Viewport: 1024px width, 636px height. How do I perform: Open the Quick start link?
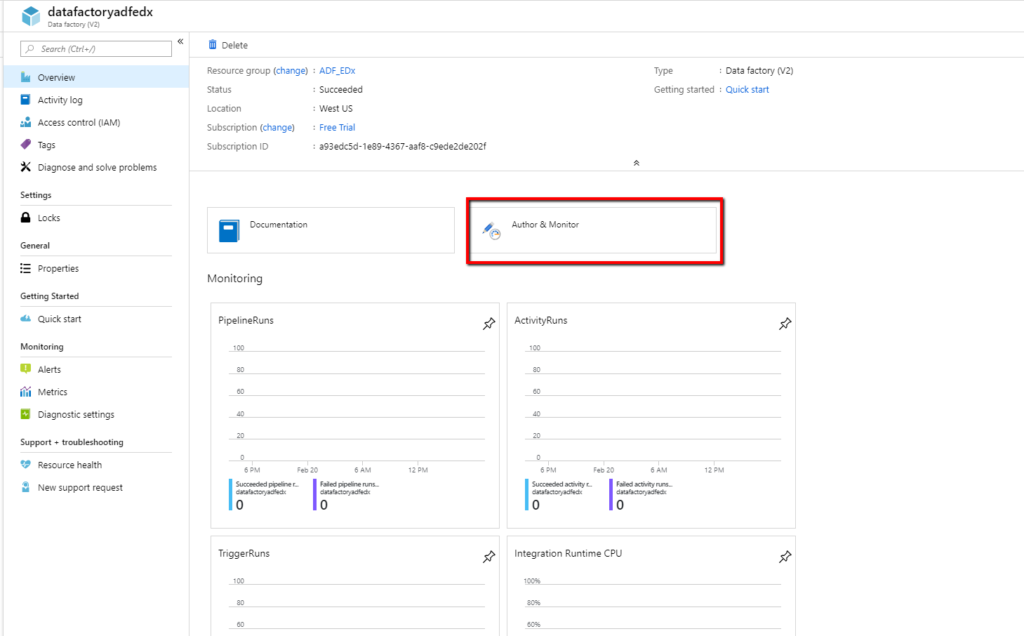point(747,90)
